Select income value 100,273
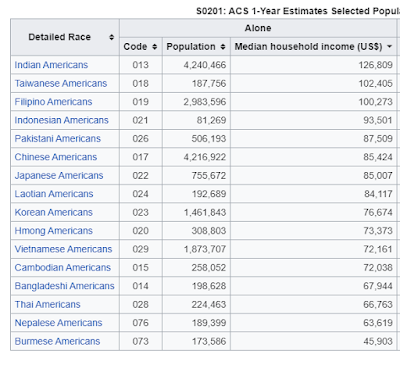 (x=375, y=102)
